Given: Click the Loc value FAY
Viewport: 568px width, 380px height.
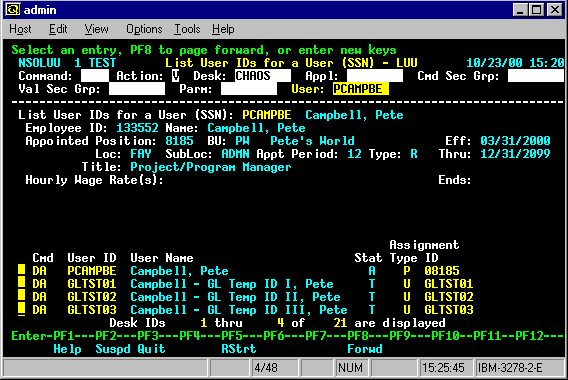Looking at the screenshot, I should (141, 154).
